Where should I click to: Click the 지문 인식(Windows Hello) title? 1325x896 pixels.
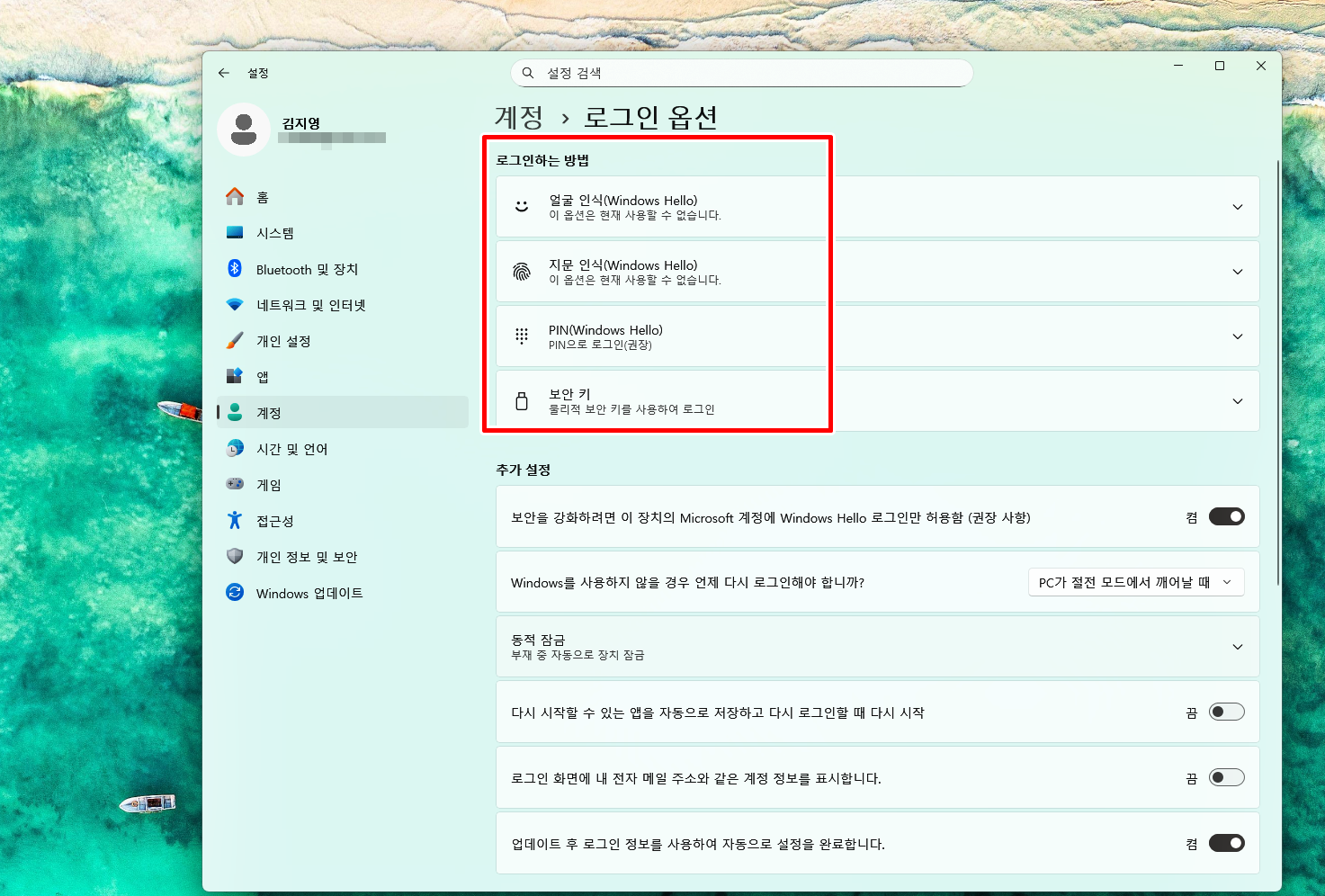pos(623,264)
